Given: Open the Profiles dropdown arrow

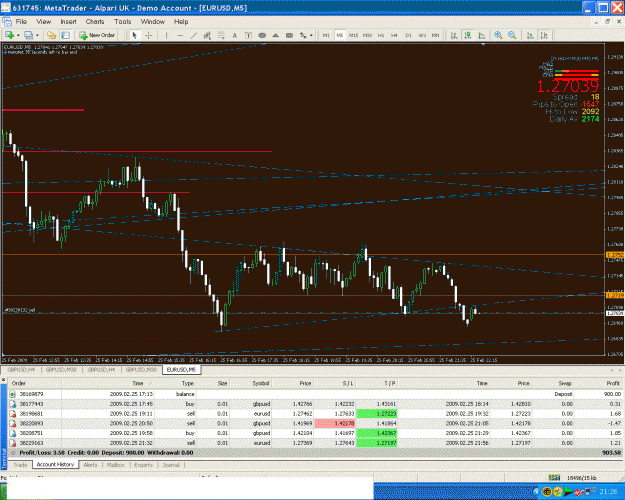Looking at the screenshot, I should (x=37, y=35).
